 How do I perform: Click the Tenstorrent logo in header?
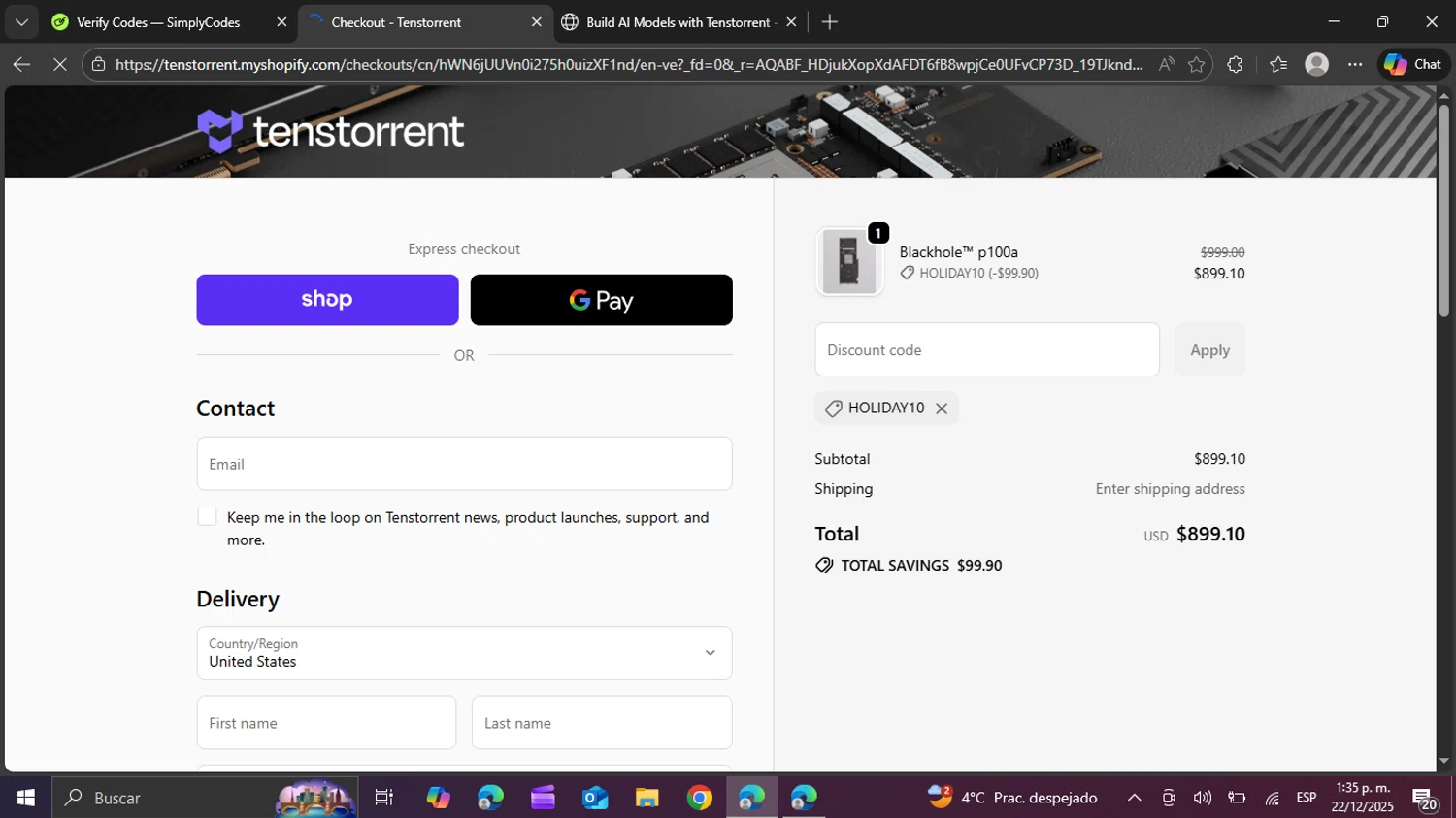[330, 131]
